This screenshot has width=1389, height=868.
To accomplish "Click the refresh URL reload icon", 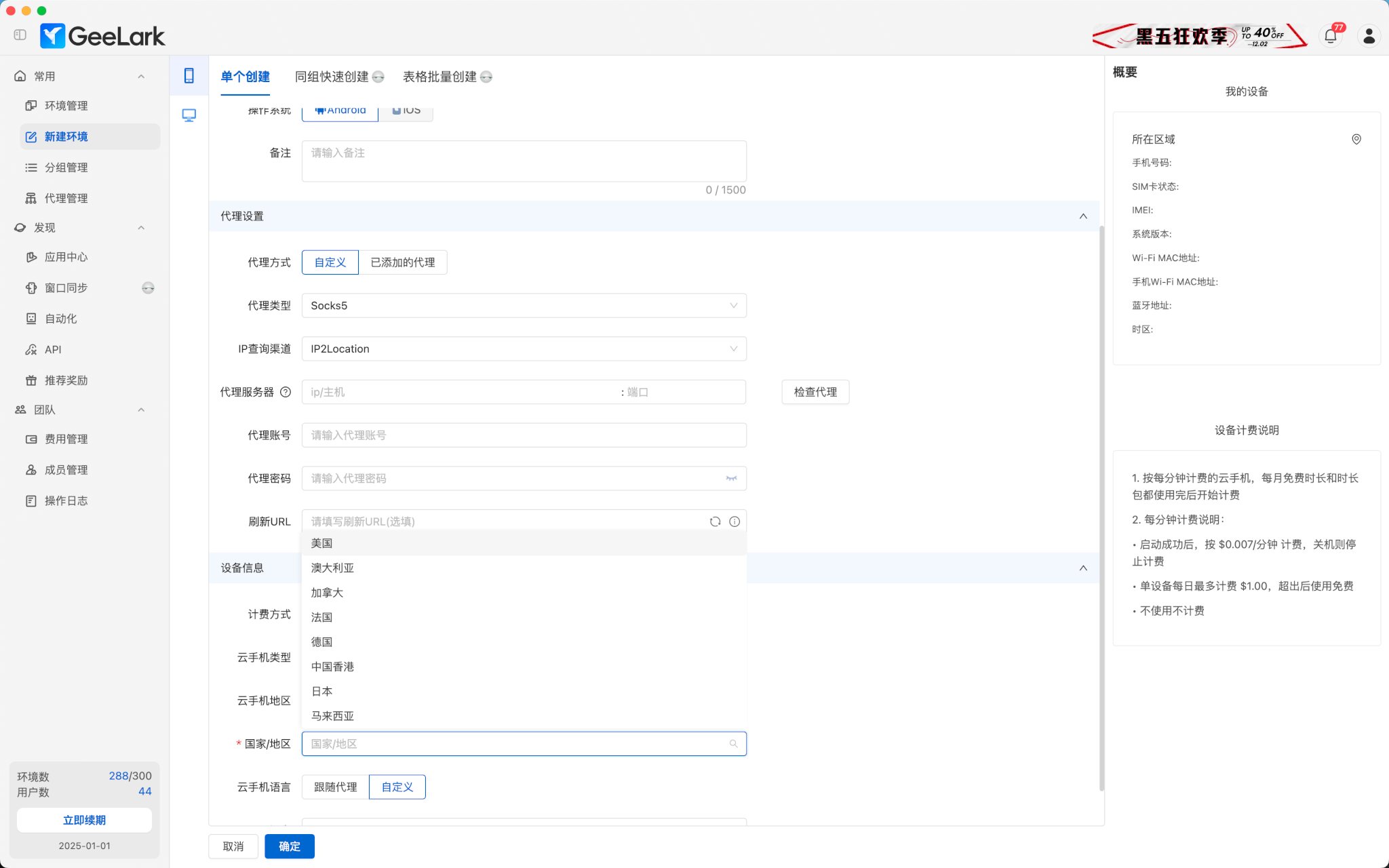I will 715,521.
